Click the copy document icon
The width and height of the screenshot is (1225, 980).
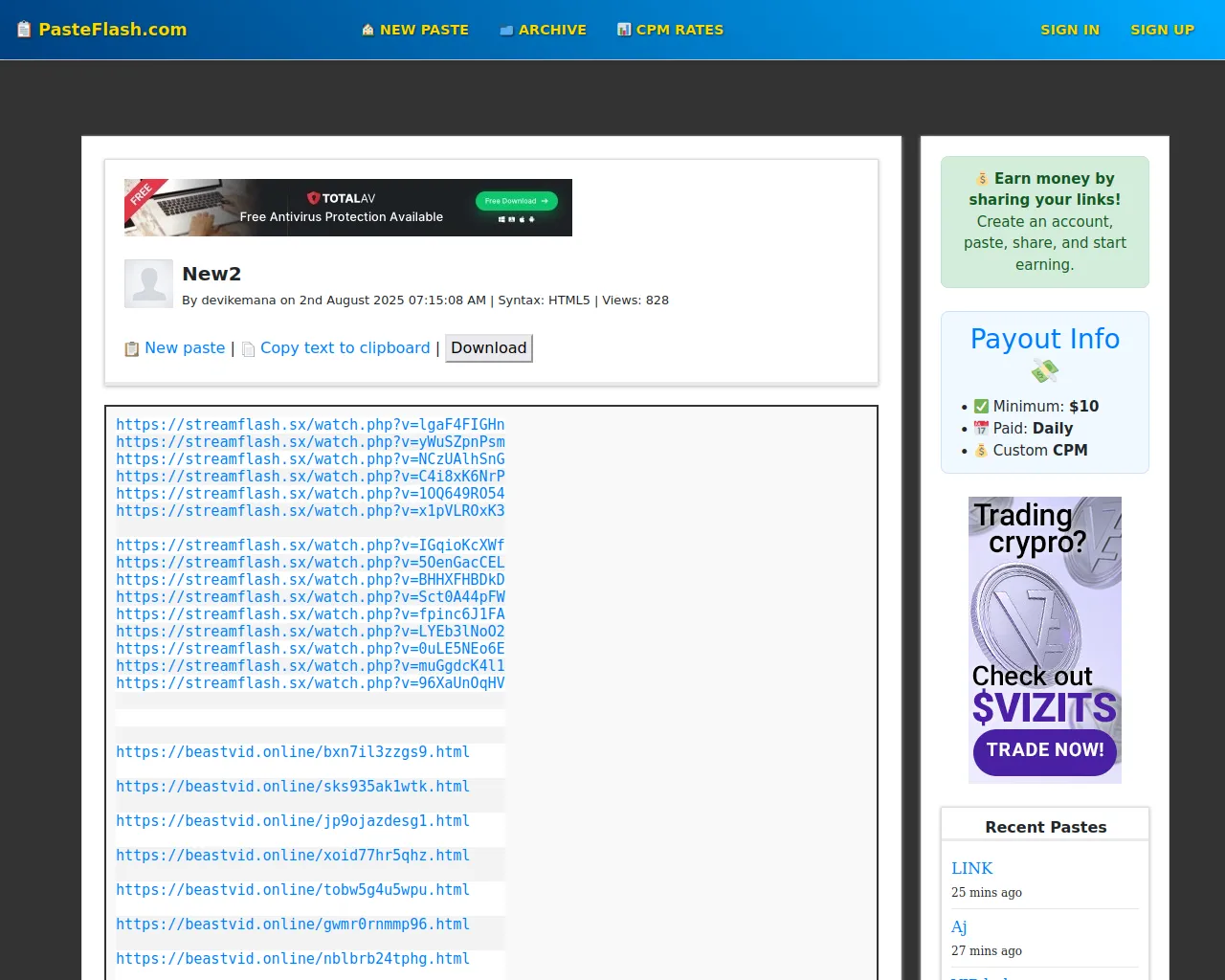click(x=248, y=349)
